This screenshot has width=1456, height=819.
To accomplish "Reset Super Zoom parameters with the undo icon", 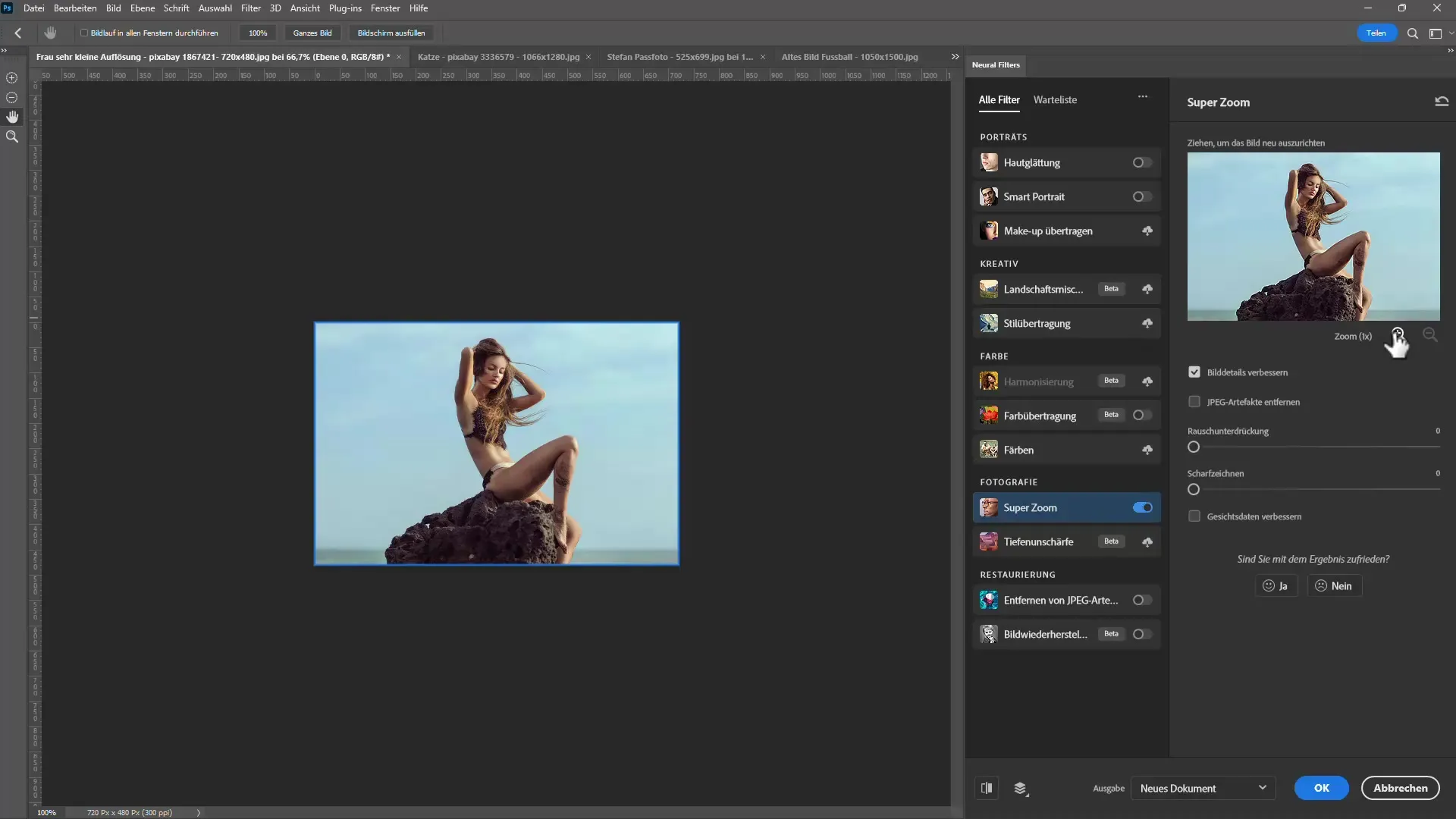I will [1442, 102].
